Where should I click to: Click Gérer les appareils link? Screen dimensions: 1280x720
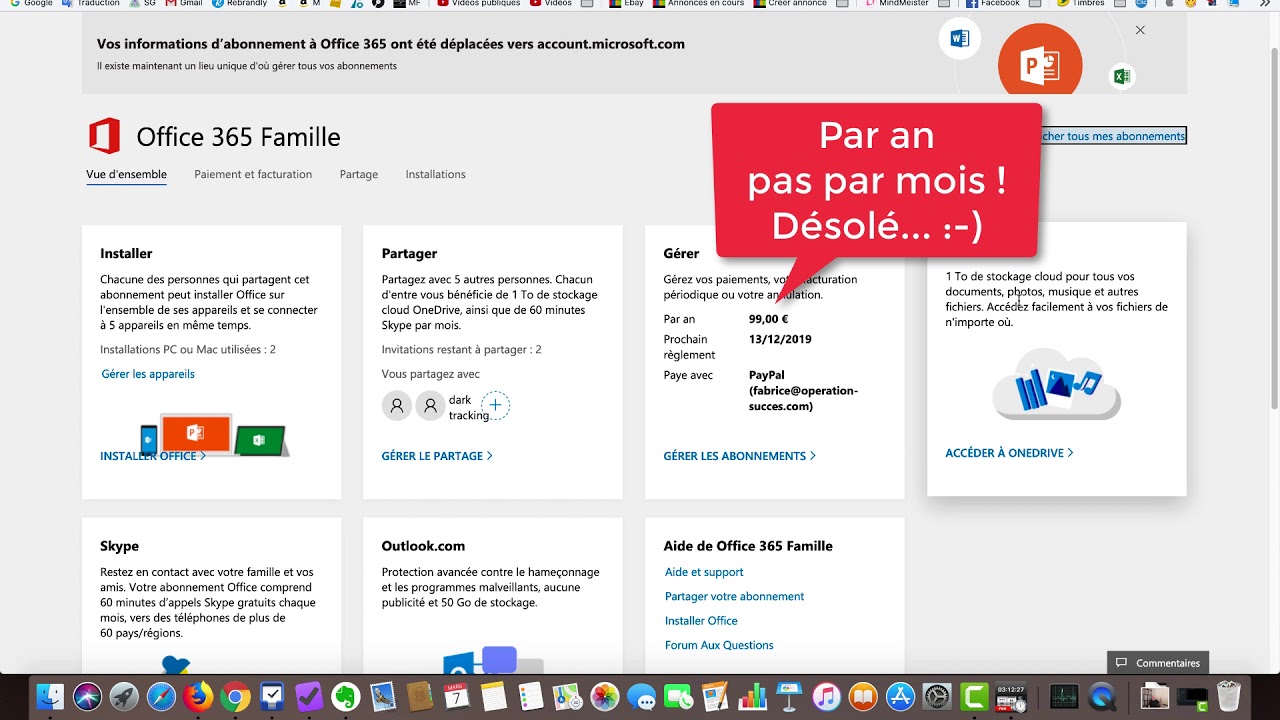pyautogui.click(x=148, y=374)
